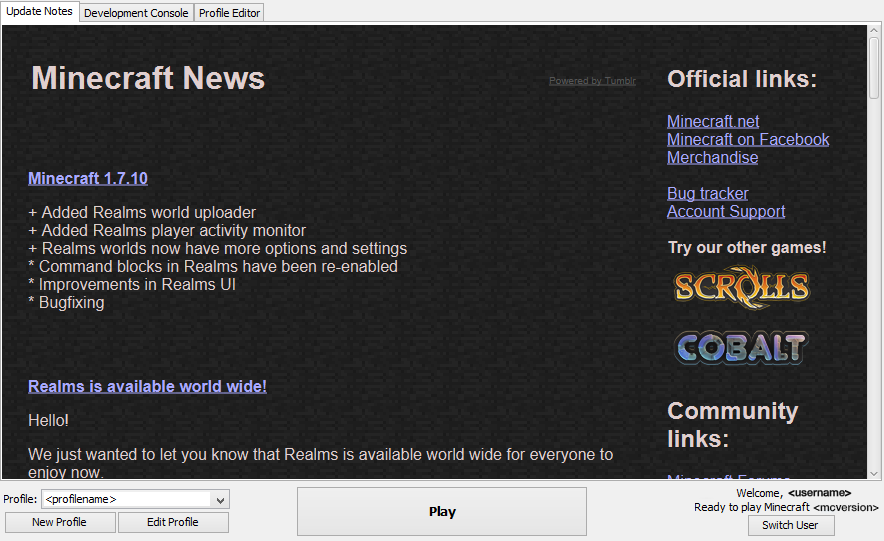Click the Edit Profile button
884x541 pixels.
click(173, 522)
